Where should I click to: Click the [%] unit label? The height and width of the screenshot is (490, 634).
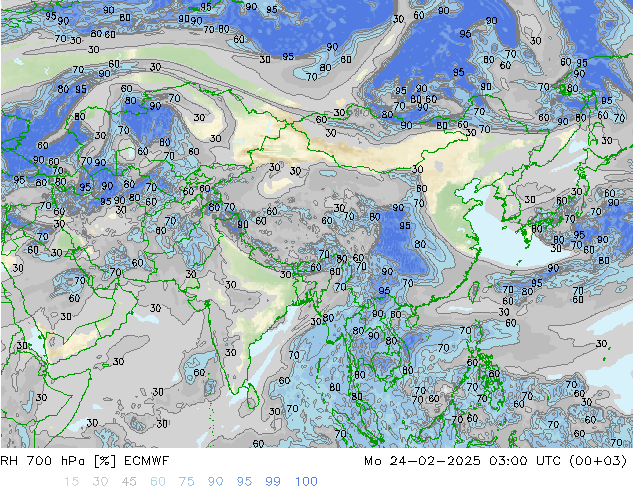tap(105, 460)
